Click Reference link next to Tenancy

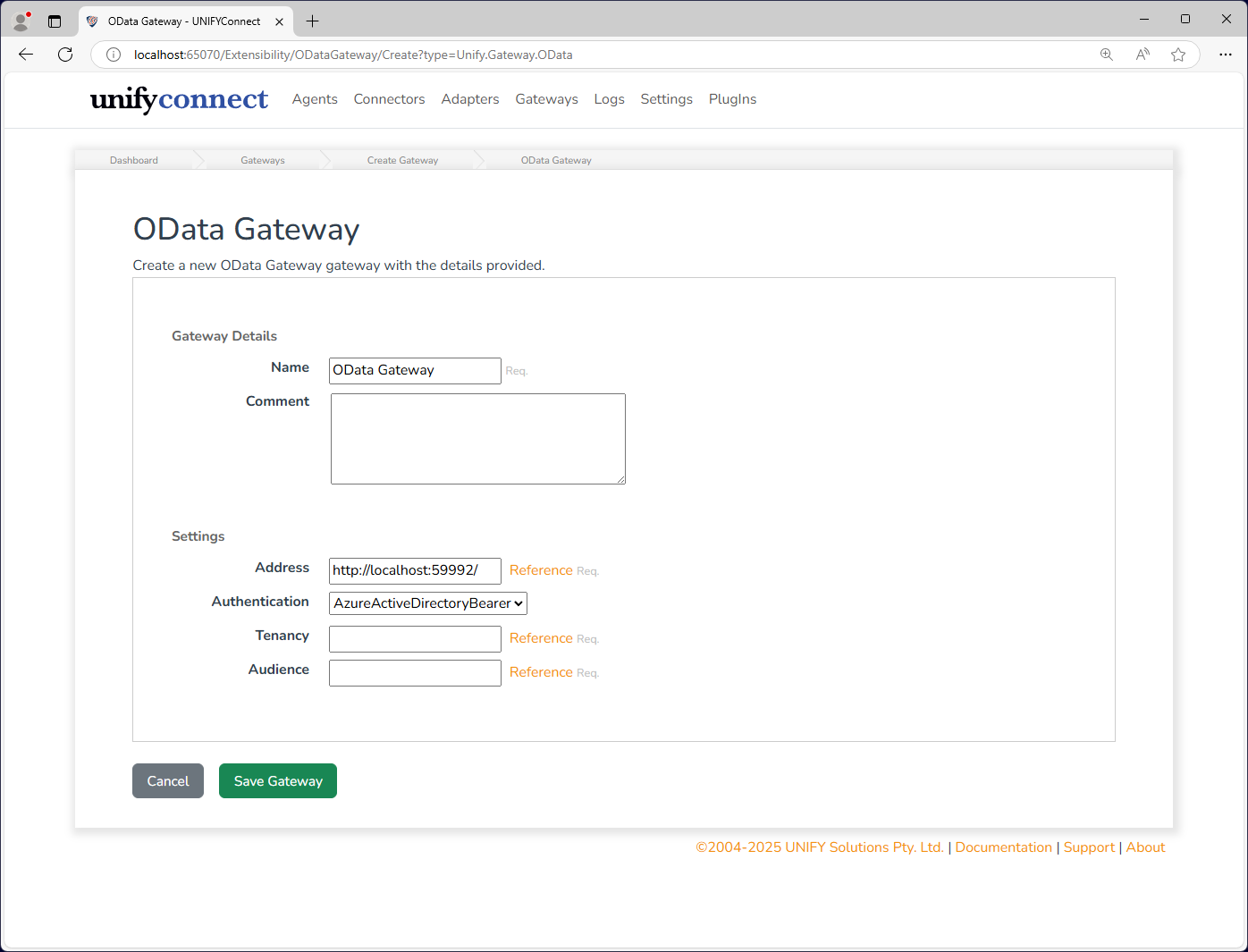(x=541, y=638)
